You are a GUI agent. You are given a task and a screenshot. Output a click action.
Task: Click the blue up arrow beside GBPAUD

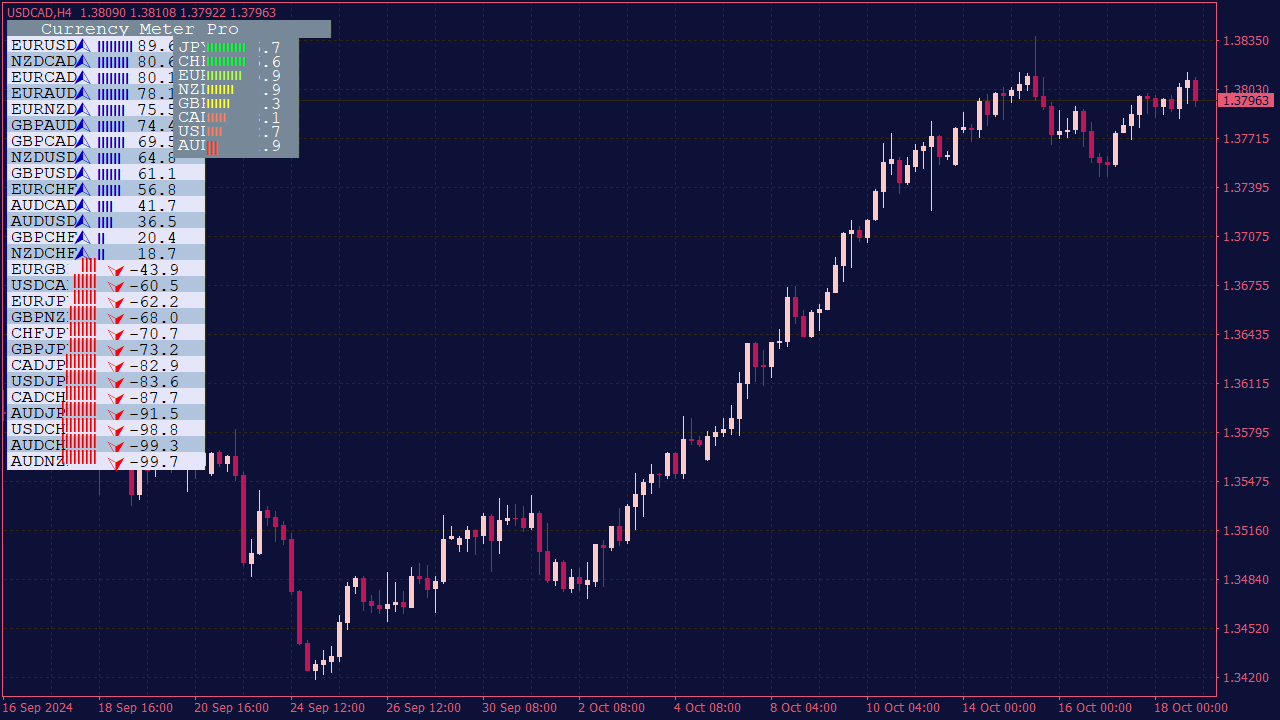84,126
